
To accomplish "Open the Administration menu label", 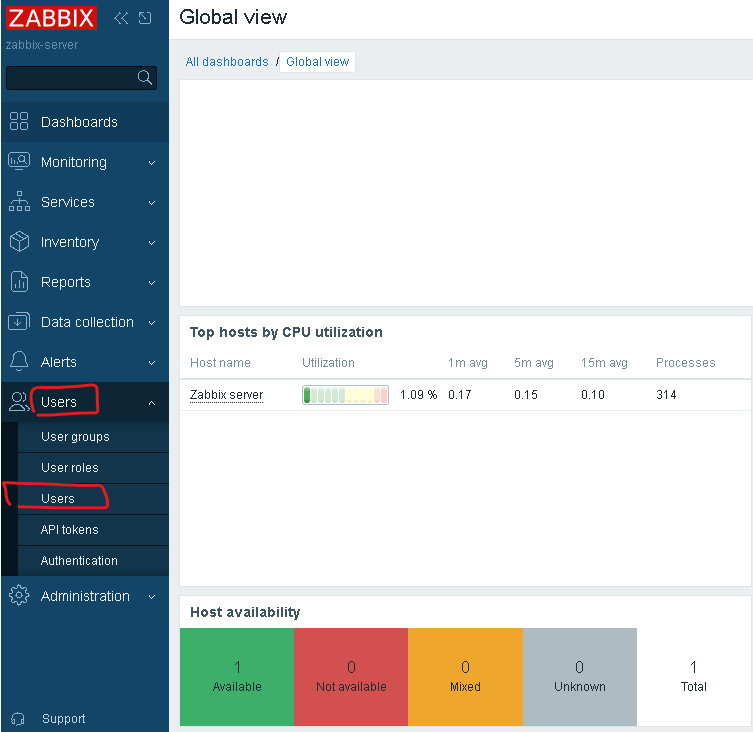I will [x=85, y=596].
